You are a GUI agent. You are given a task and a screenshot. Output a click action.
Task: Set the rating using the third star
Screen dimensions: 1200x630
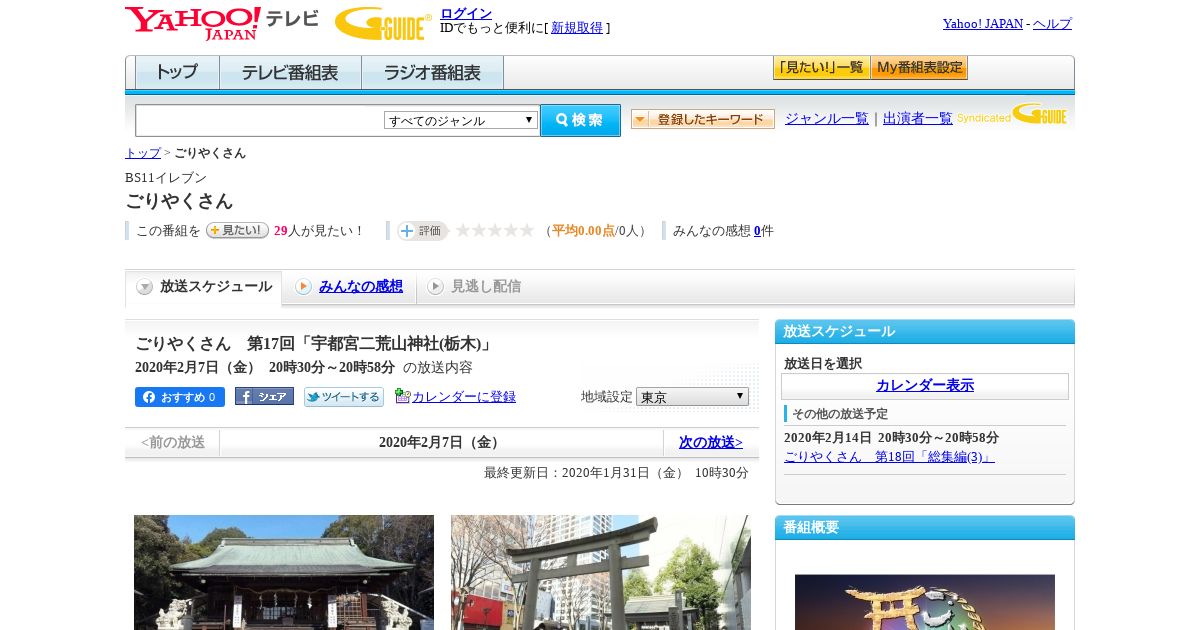495,230
